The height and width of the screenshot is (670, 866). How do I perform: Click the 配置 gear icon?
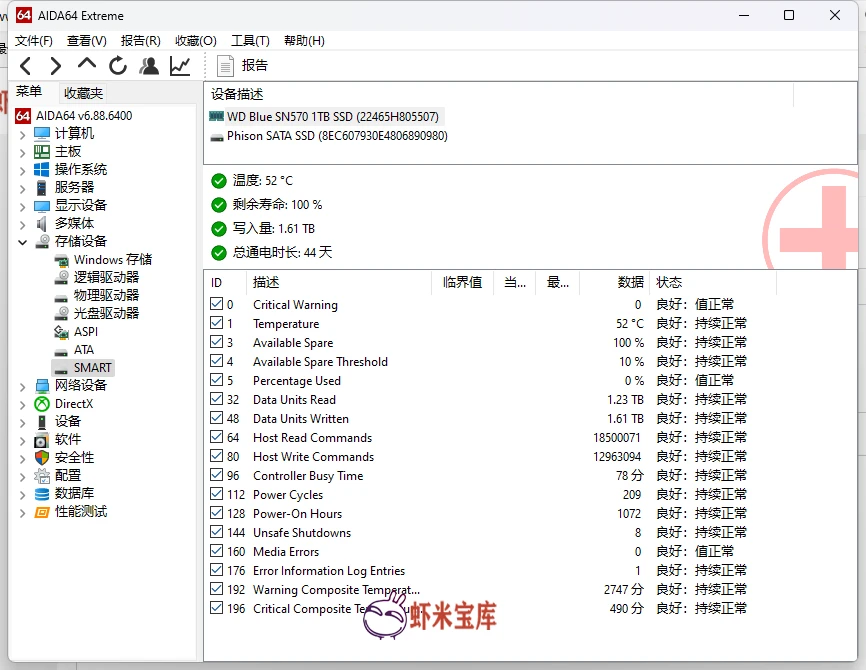coord(42,476)
